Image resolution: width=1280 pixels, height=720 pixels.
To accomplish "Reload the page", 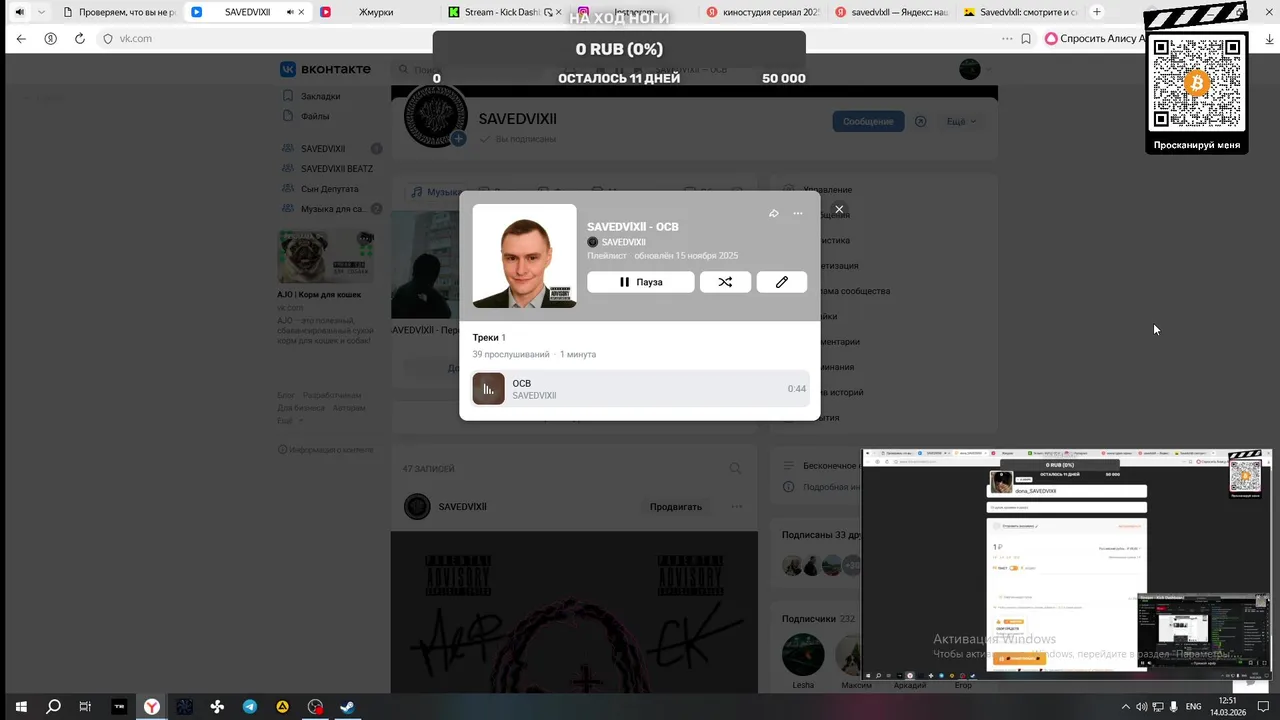I will coord(80,38).
